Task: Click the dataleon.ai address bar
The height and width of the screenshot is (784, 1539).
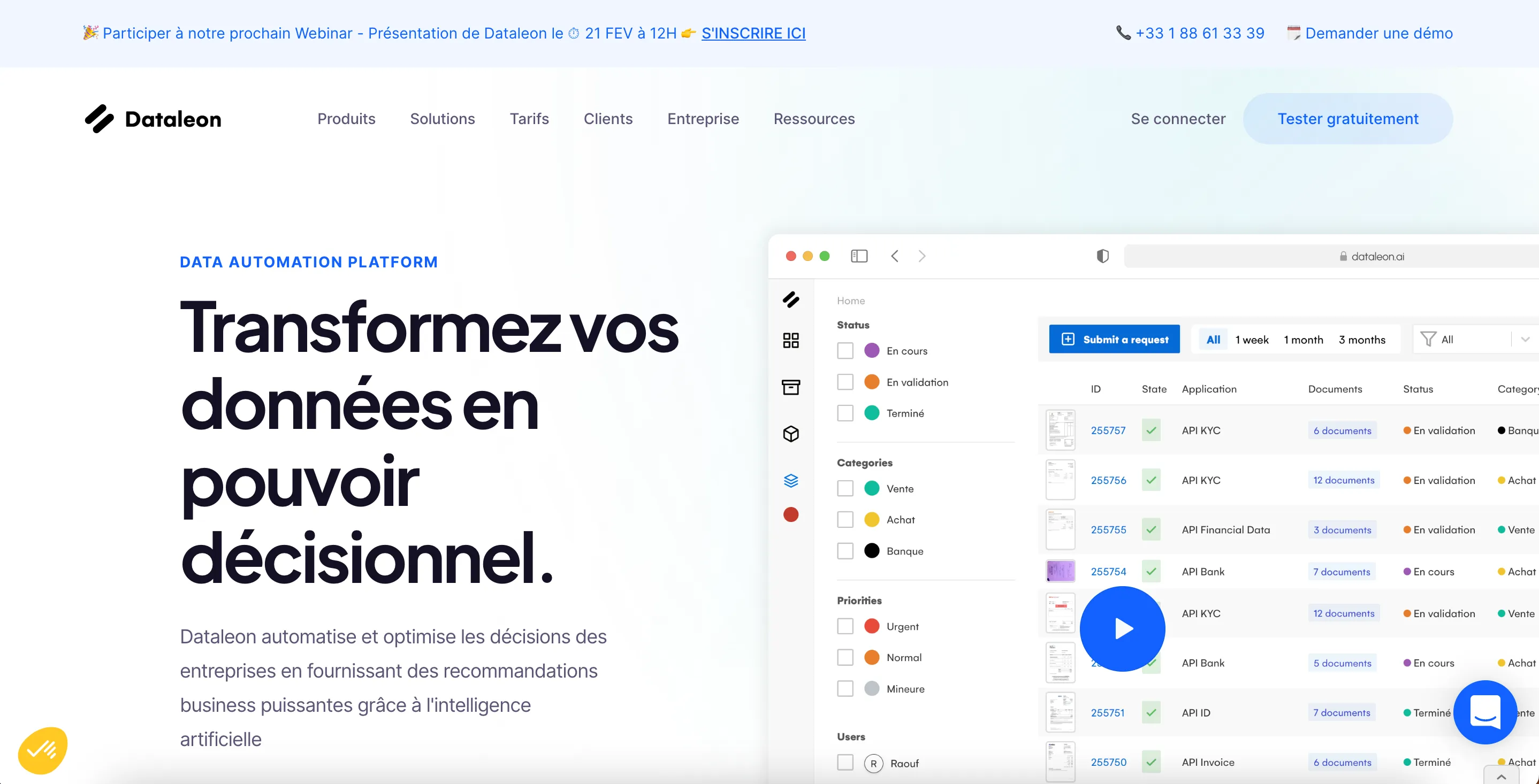Action: pos(1331,256)
